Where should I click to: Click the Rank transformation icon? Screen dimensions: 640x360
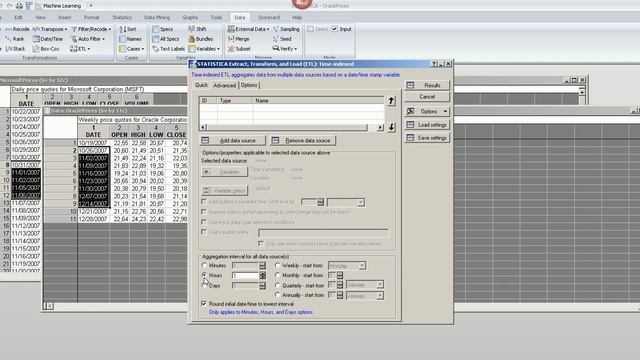point(15,39)
